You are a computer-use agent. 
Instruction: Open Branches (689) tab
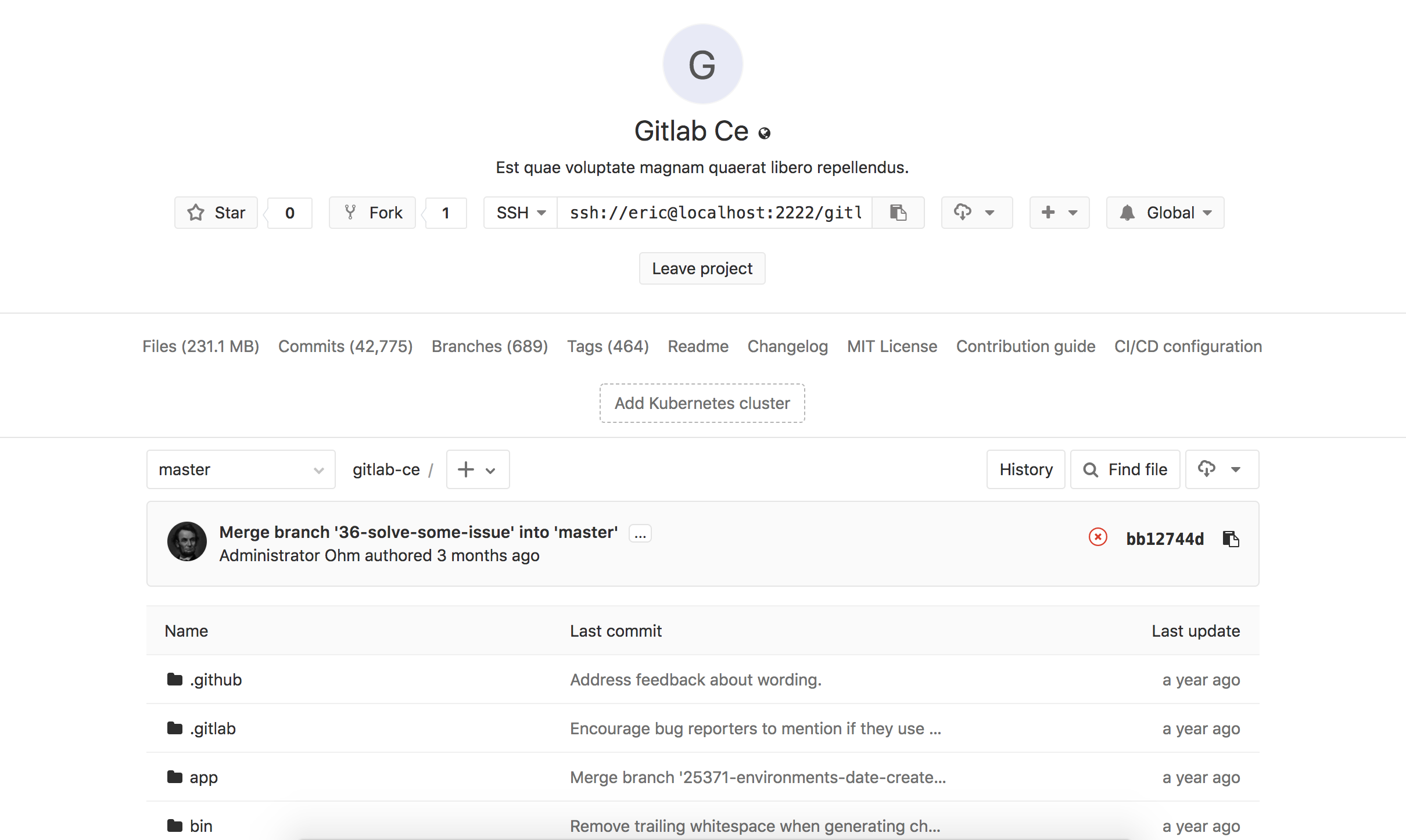pos(489,346)
